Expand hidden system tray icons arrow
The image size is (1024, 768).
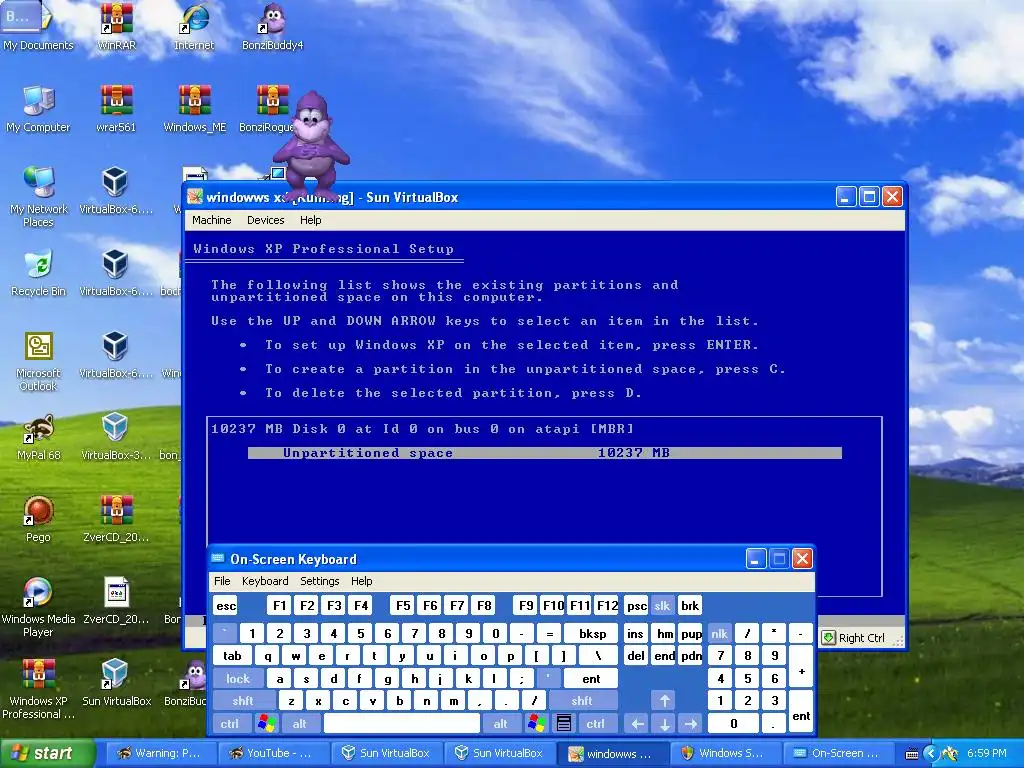point(931,754)
